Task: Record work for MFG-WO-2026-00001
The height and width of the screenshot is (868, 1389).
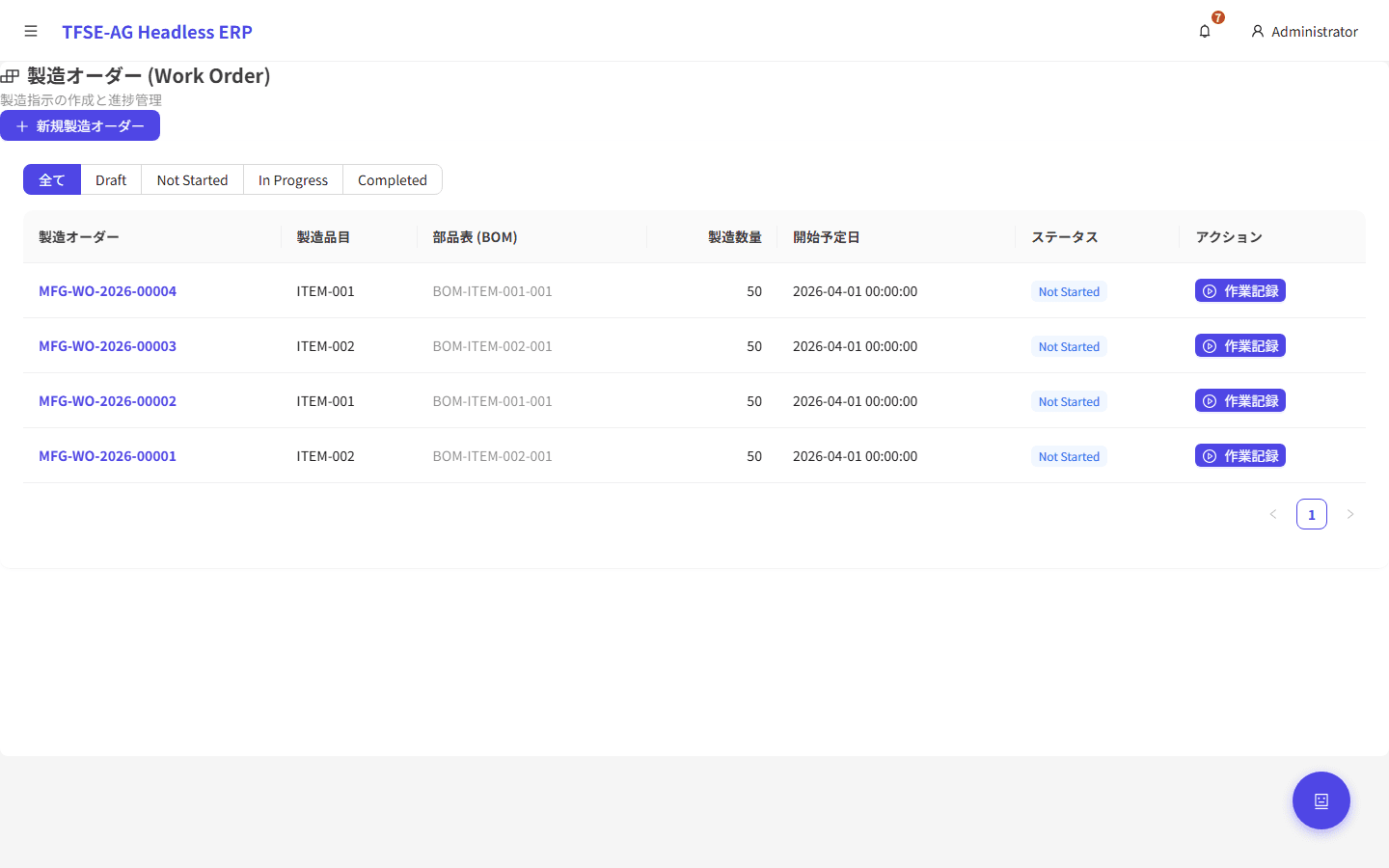Action: point(1239,456)
